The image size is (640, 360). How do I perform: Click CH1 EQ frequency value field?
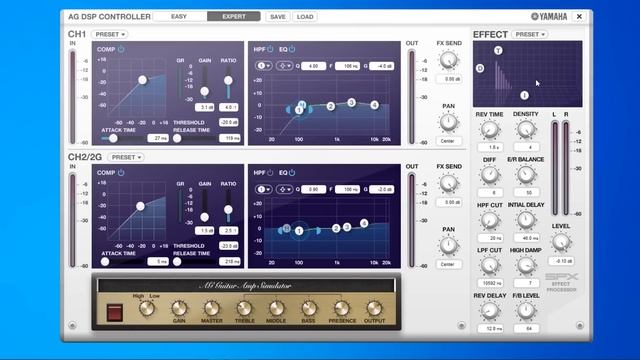[347, 66]
